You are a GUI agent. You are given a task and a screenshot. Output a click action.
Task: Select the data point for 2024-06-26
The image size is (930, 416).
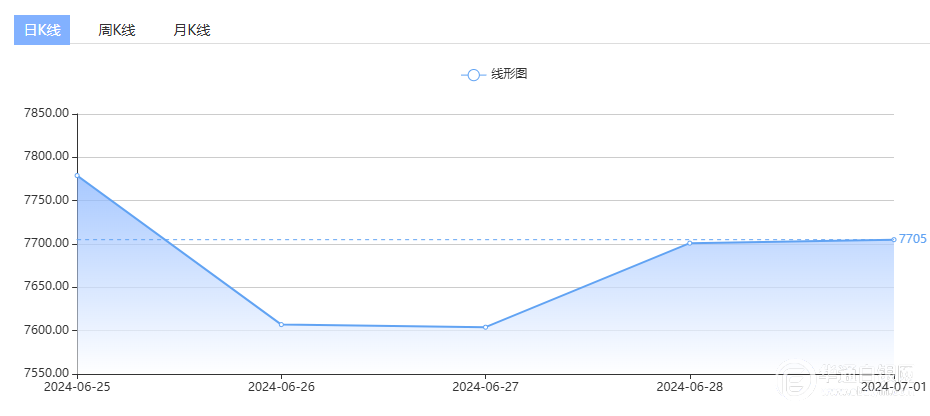tap(281, 324)
